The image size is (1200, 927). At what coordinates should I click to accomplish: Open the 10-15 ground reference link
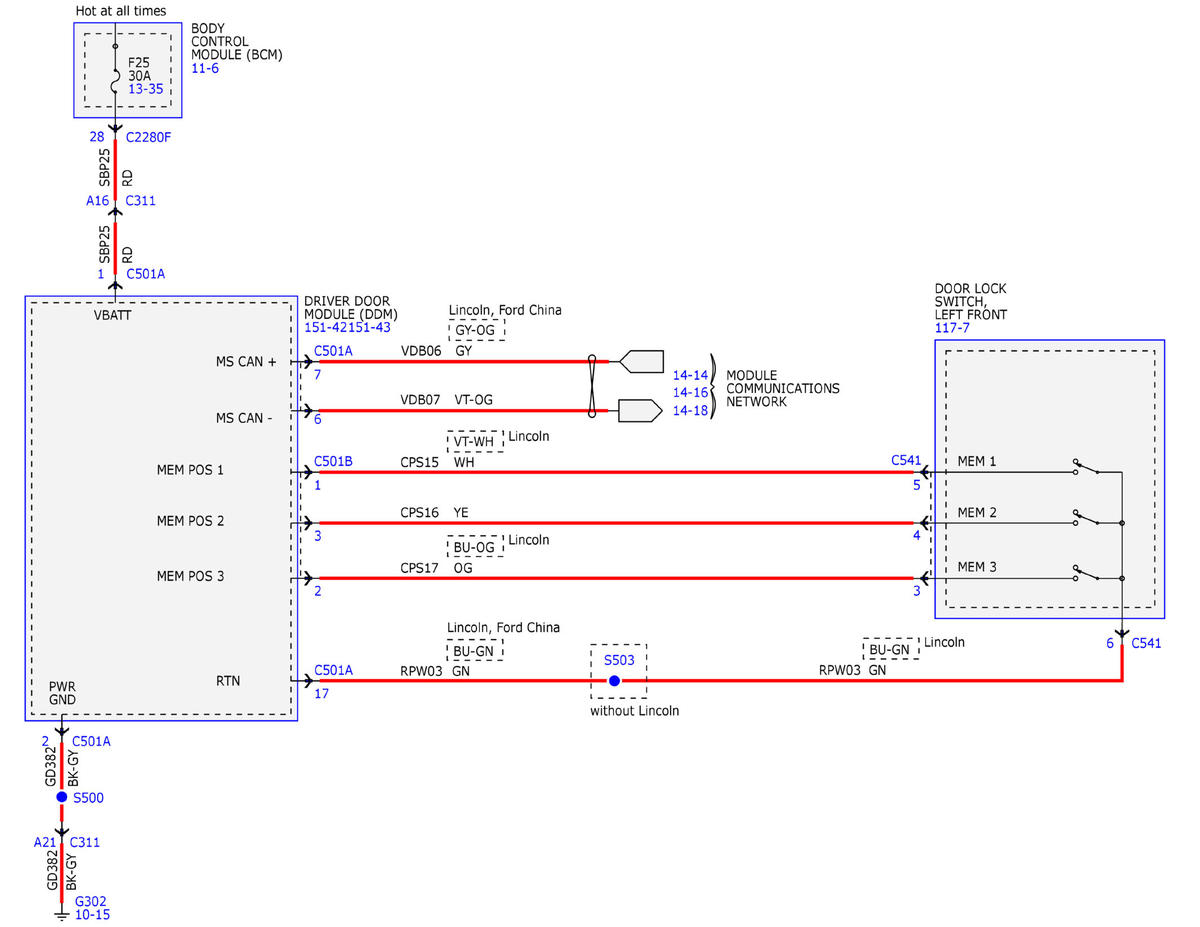point(92,914)
